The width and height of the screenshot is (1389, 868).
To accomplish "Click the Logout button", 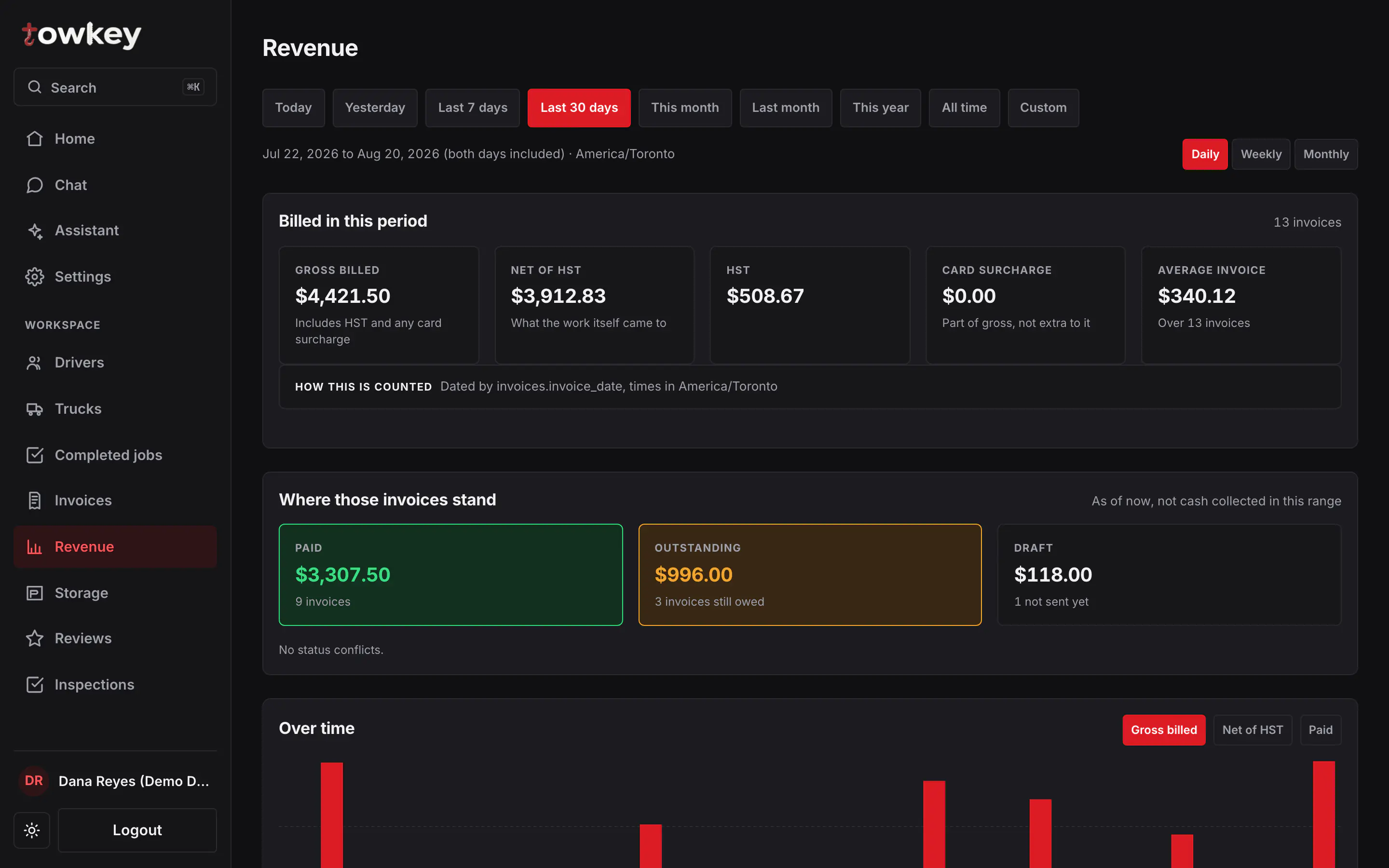I will tap(137, 830).
